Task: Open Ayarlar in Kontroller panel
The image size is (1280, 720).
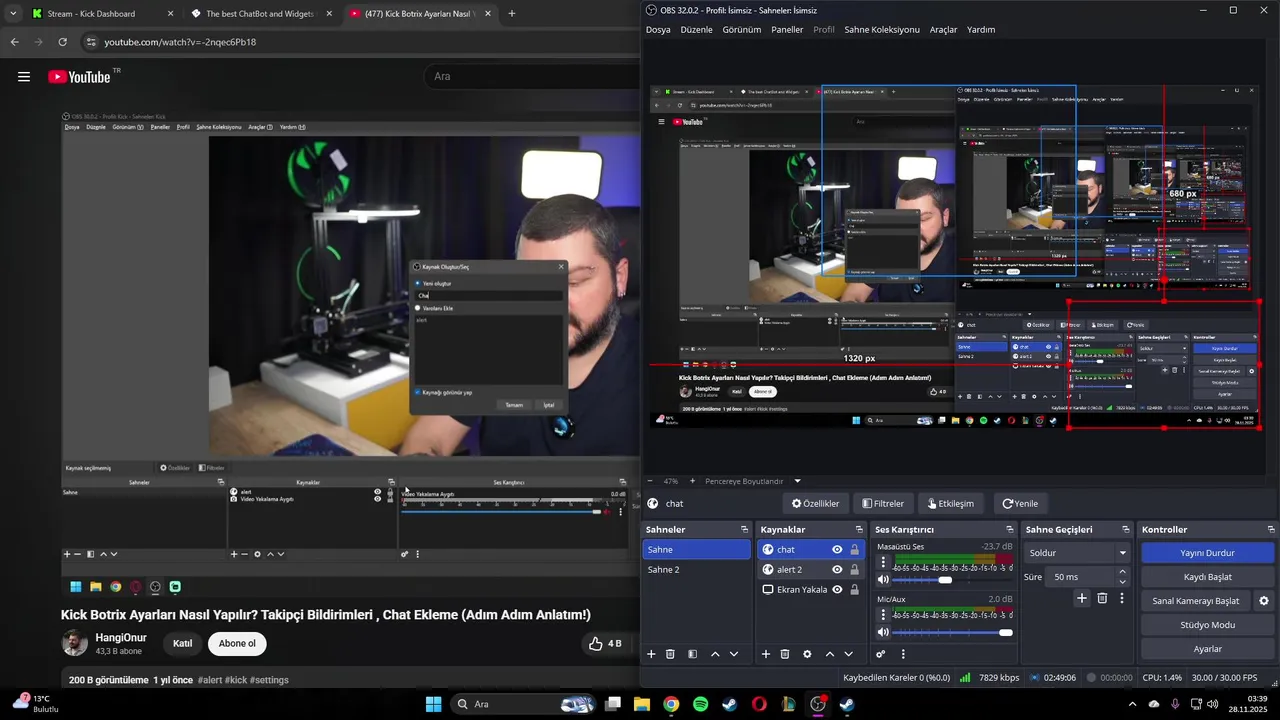Action: [1207, 649]
